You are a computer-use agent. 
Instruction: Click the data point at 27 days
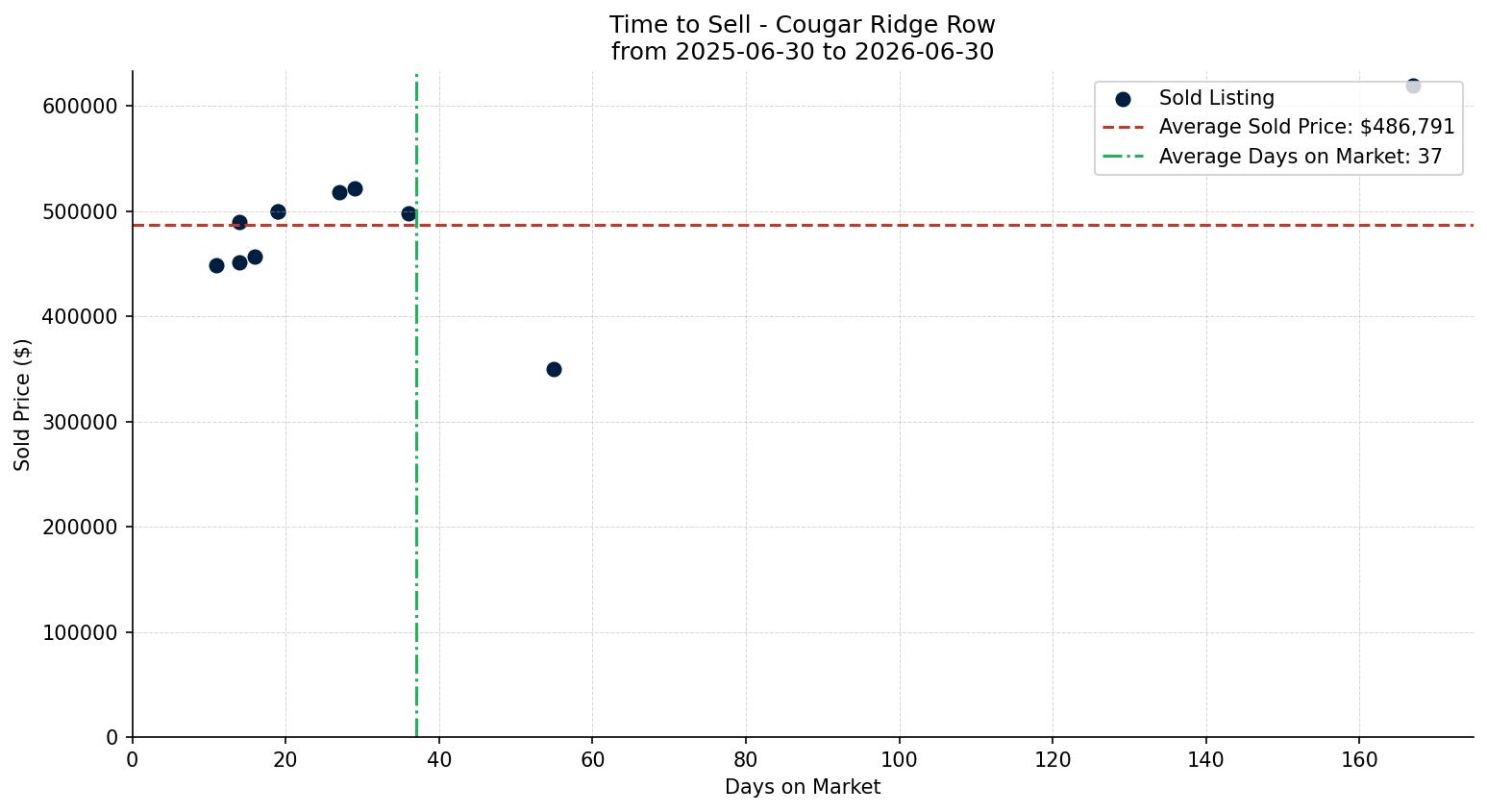pos(339,192)
